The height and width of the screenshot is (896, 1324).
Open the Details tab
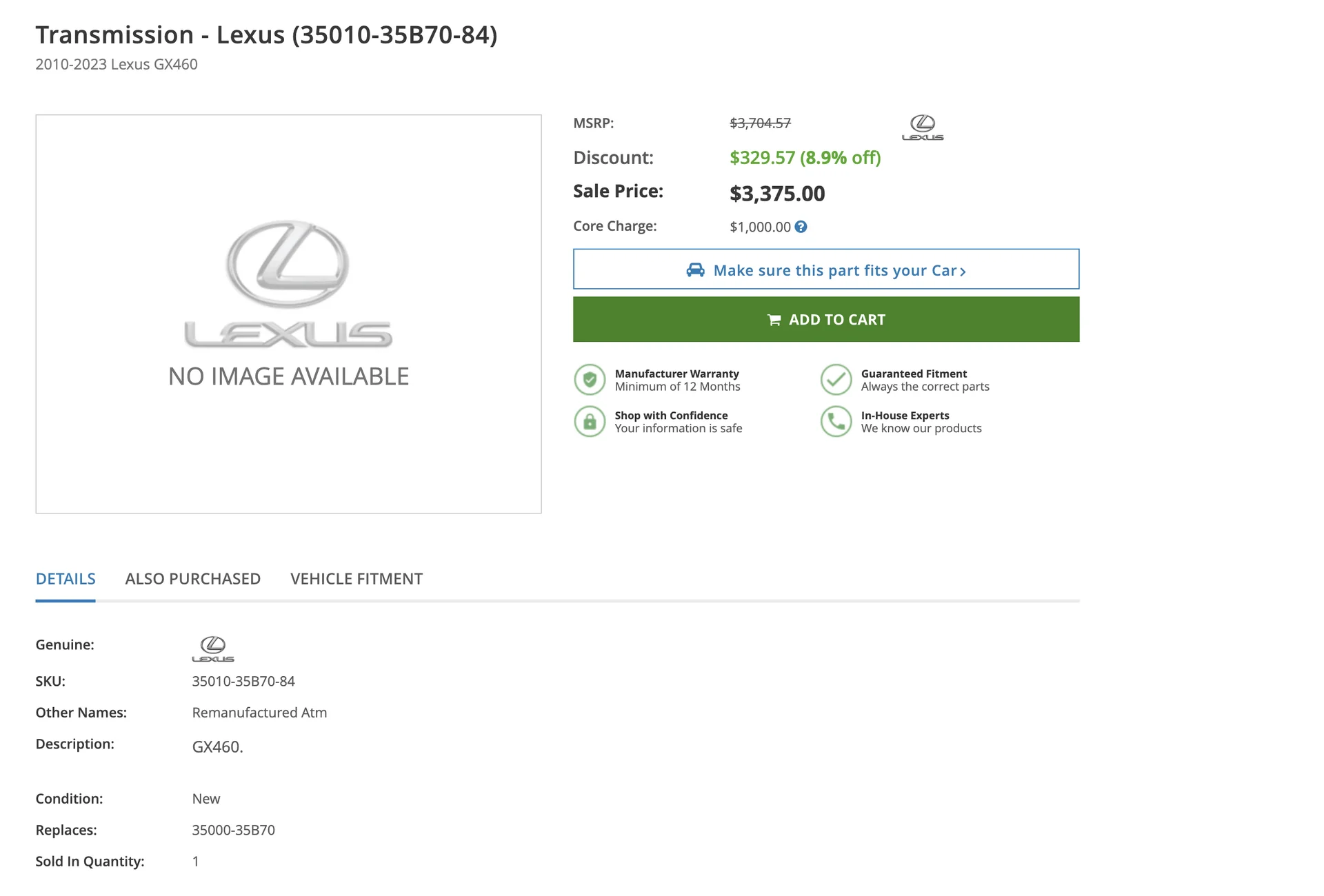click(66, 579)
